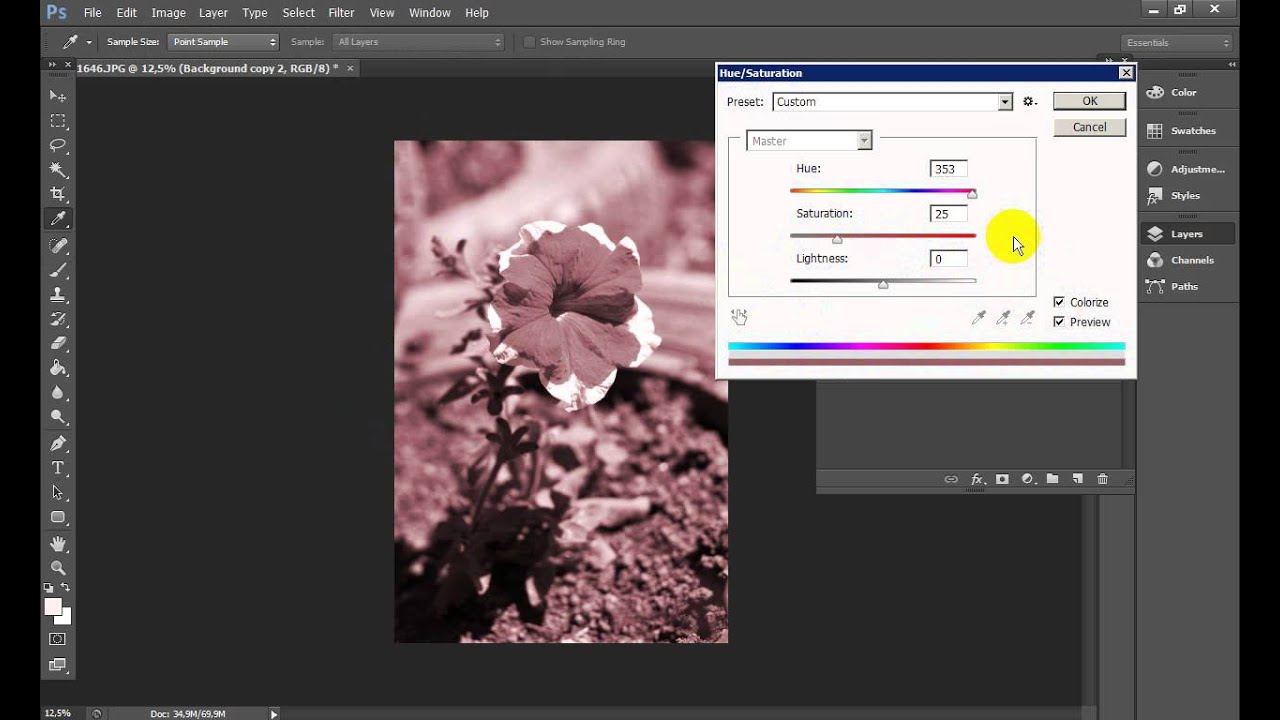Expand the Sample Size dropdown

pos(223,42)
